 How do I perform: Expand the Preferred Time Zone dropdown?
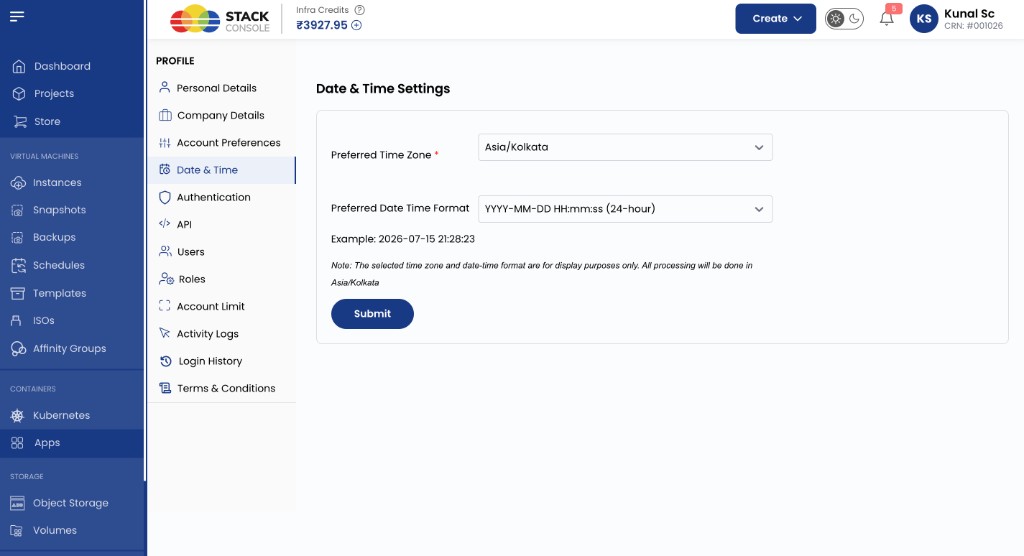625,147
